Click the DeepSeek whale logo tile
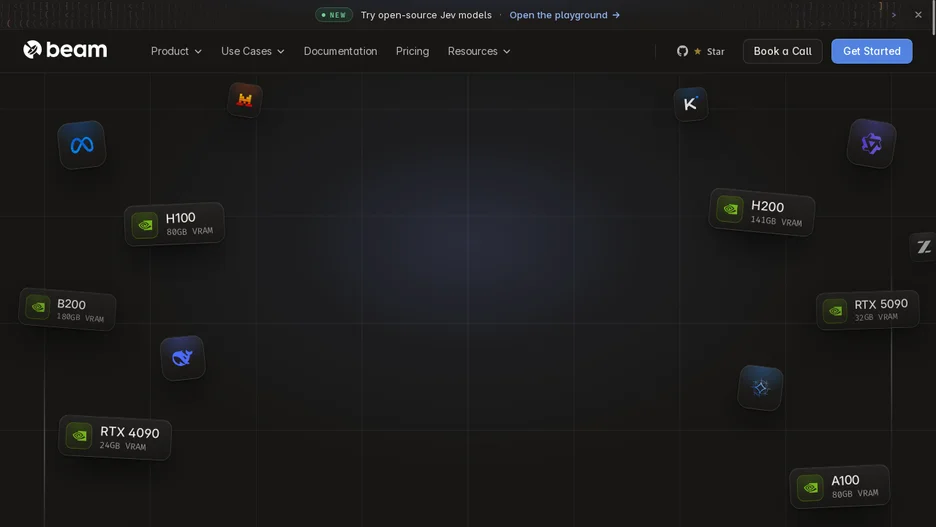This screenshot has width=936, height=527. (183, 358)
